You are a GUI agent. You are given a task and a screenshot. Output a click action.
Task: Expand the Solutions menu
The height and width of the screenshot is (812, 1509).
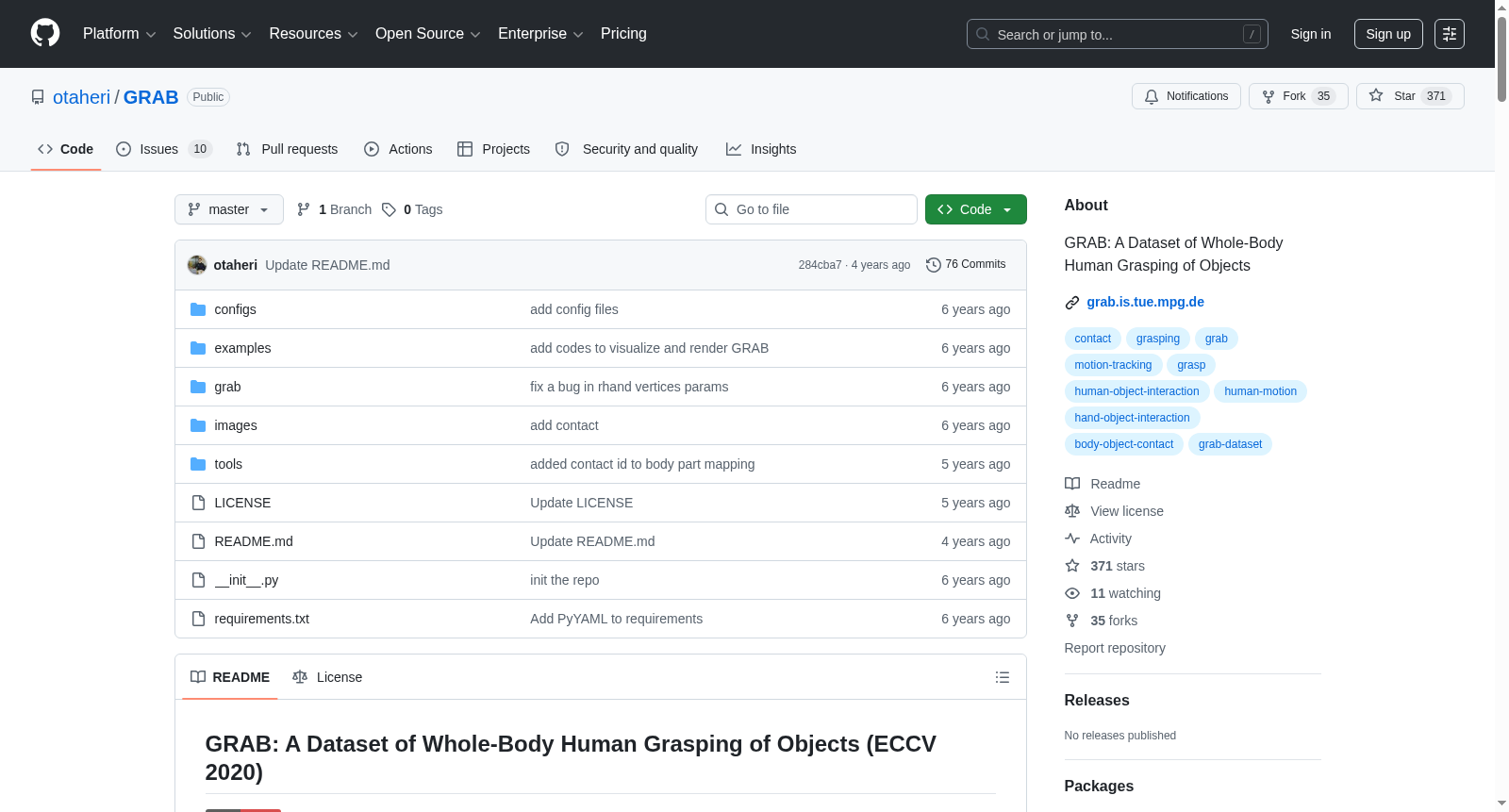pos(212,34)
